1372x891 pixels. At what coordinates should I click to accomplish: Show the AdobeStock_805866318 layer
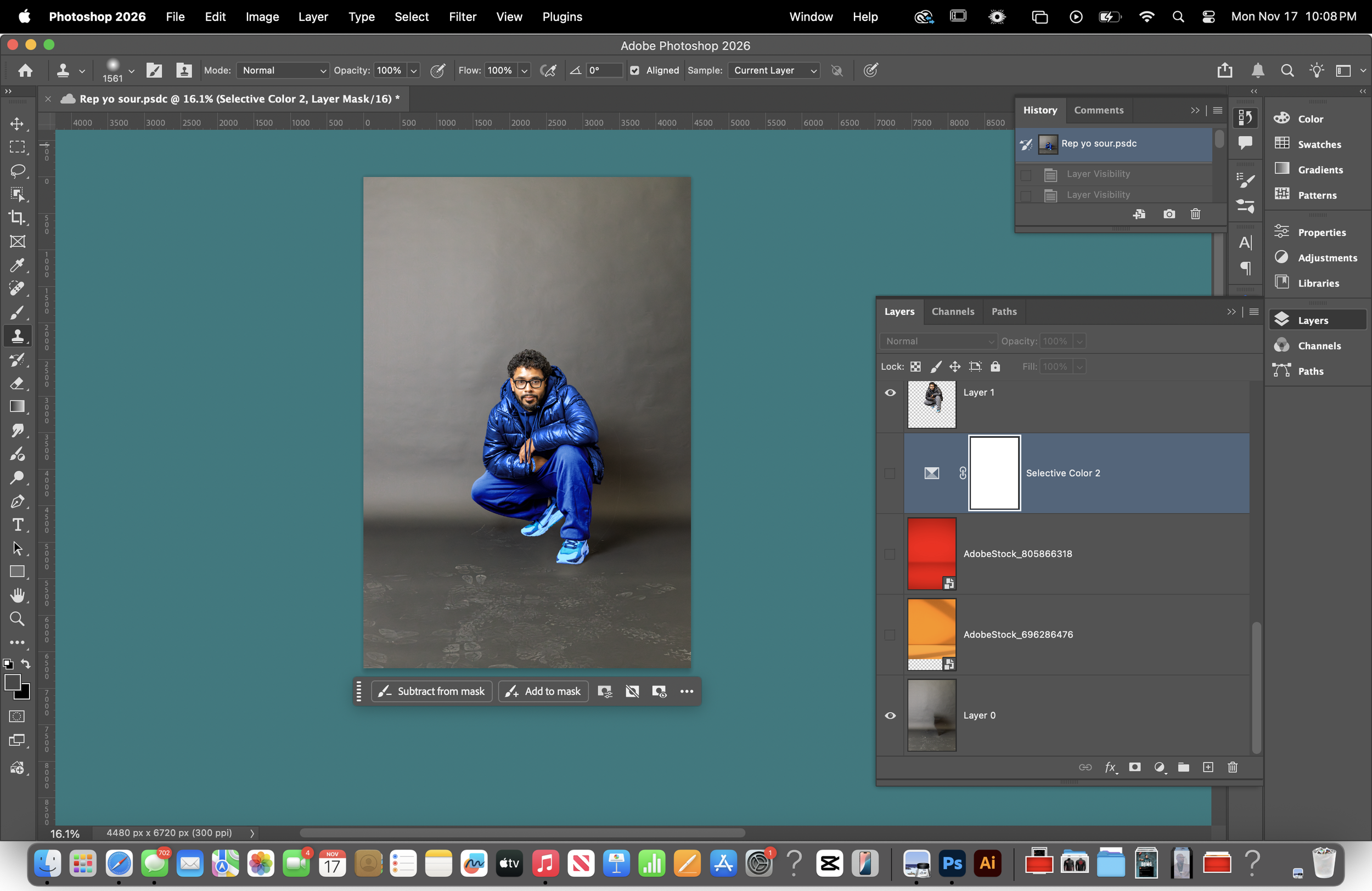click(890, 555)
